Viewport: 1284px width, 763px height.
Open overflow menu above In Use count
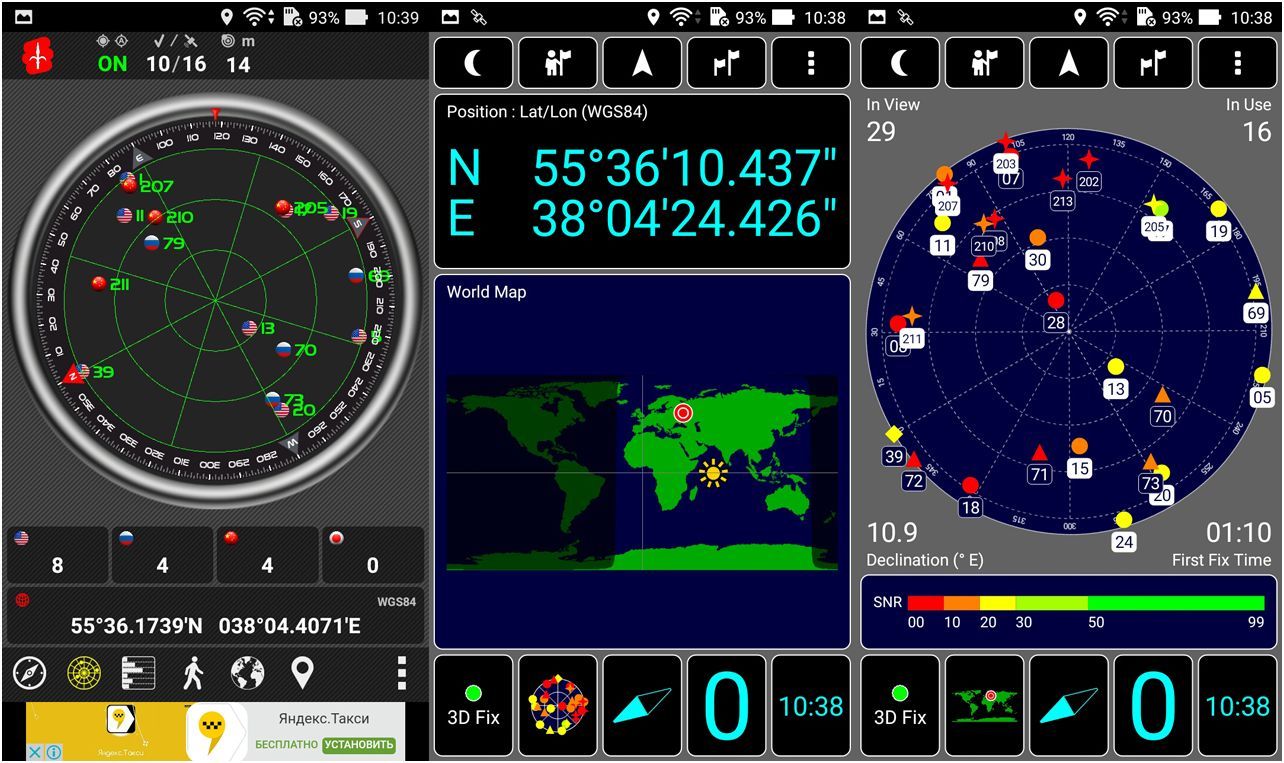(1237, 63)
